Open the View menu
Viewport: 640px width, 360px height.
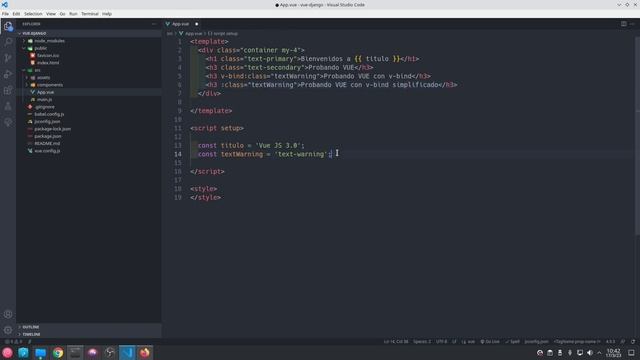[x=51, y=14]
